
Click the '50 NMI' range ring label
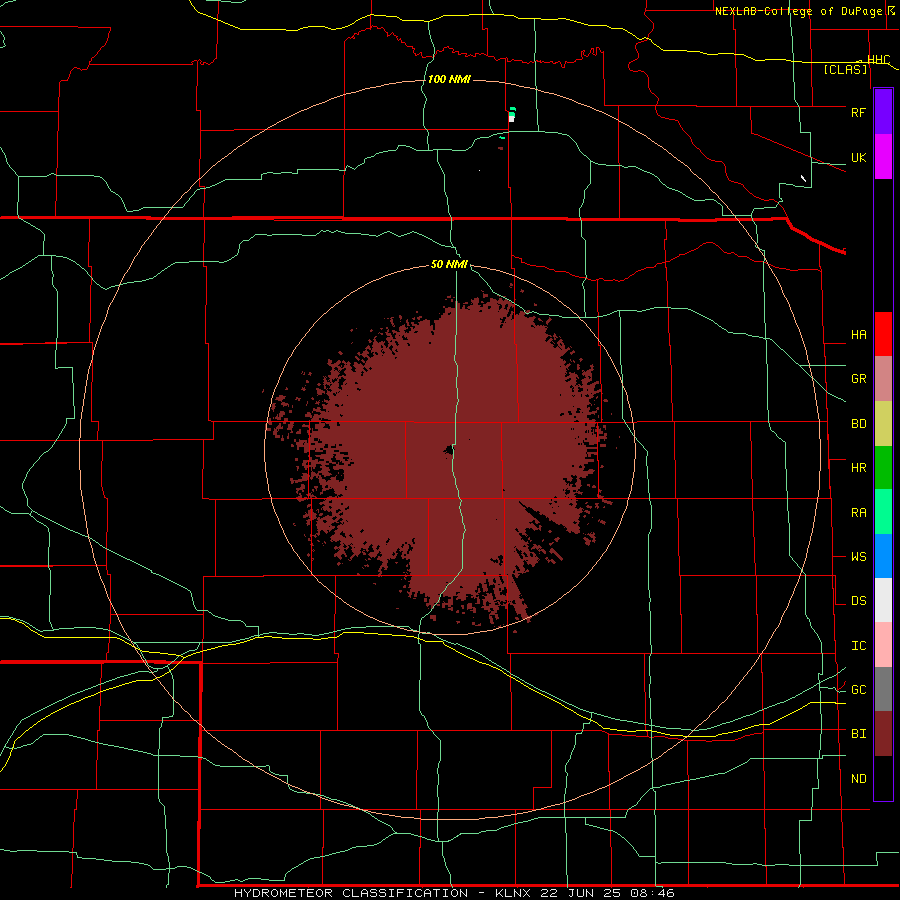point(449,265)
